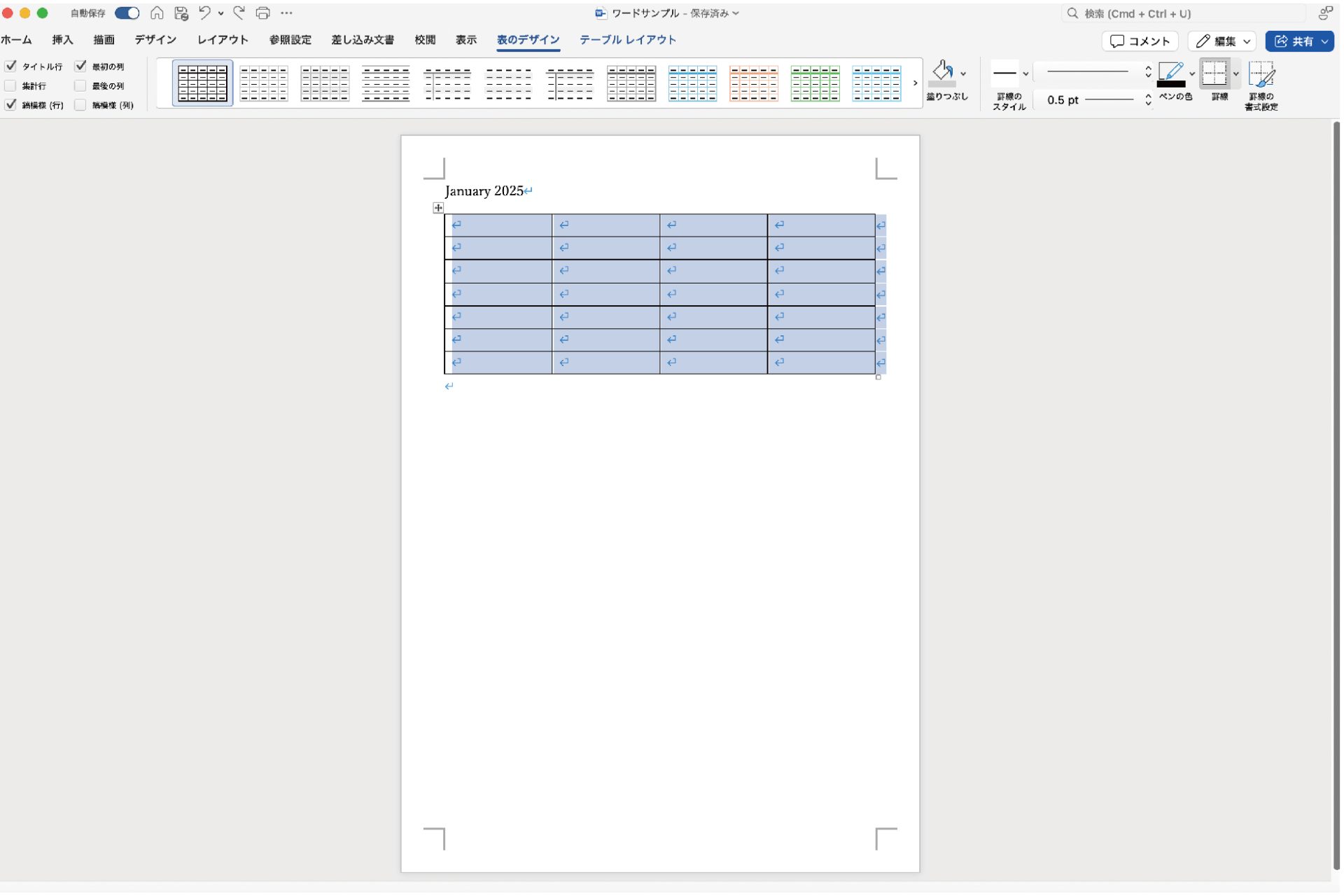Click the print icon in title bar
This screenshot has width=1344, height=896.
click(x=262, y=13)
